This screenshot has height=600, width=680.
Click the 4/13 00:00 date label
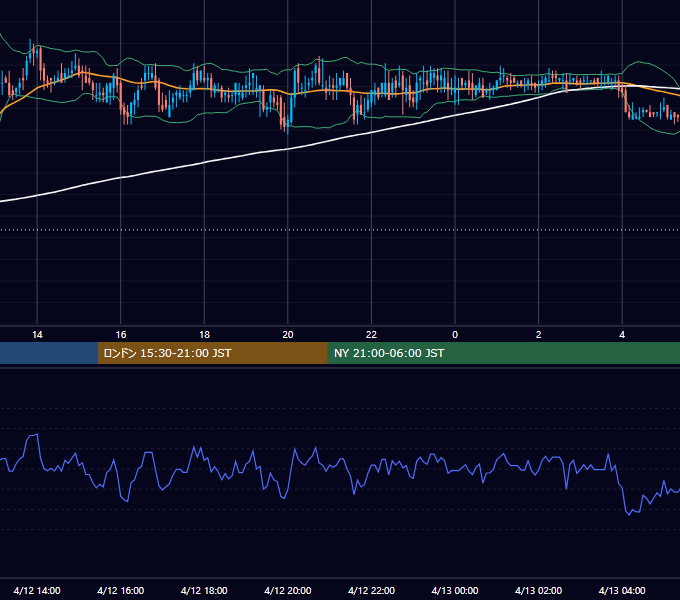tap(455, 590)
